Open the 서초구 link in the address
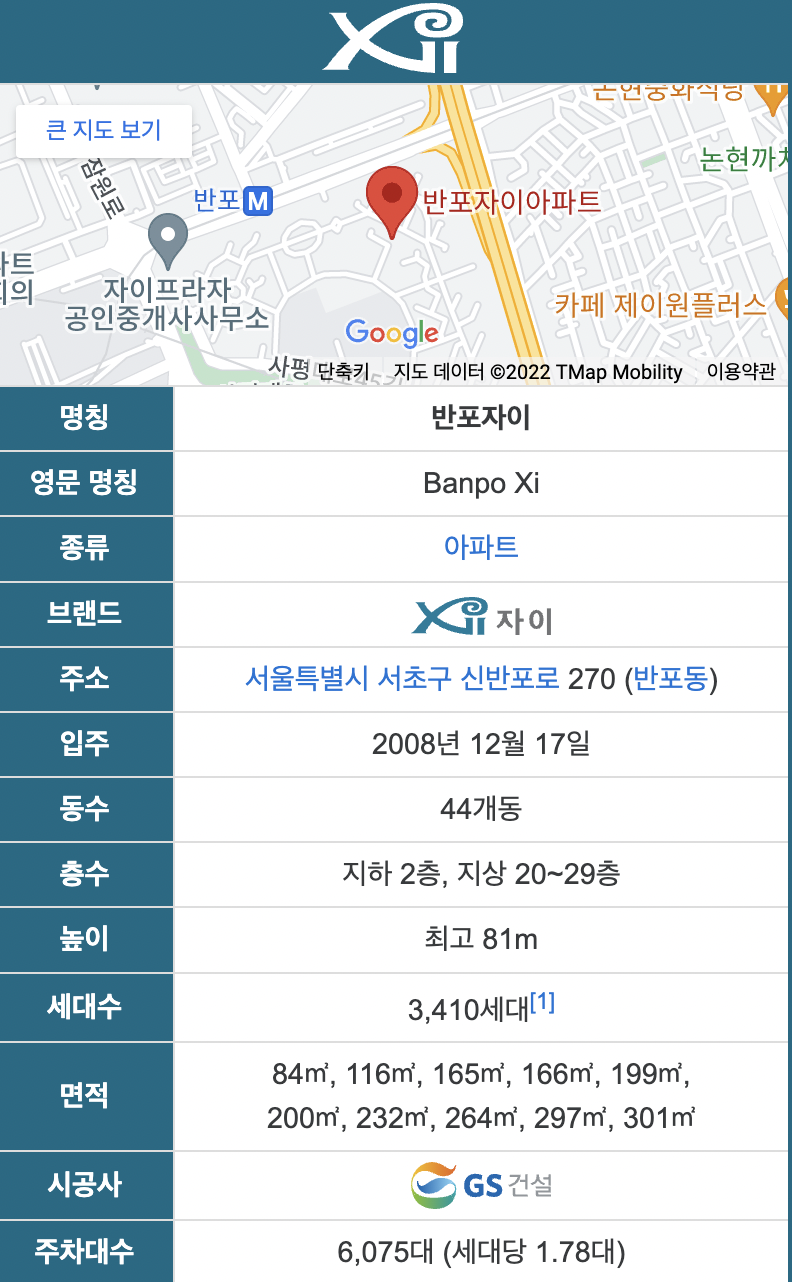This screenshot has width=792, height=1282. pos(417,679)
